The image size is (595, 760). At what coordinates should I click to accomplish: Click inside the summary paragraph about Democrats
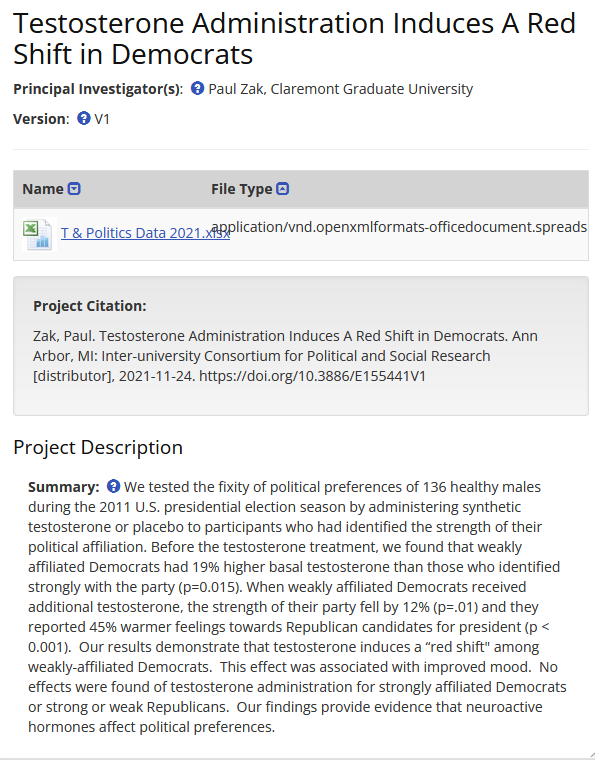(x=298, y=607)
